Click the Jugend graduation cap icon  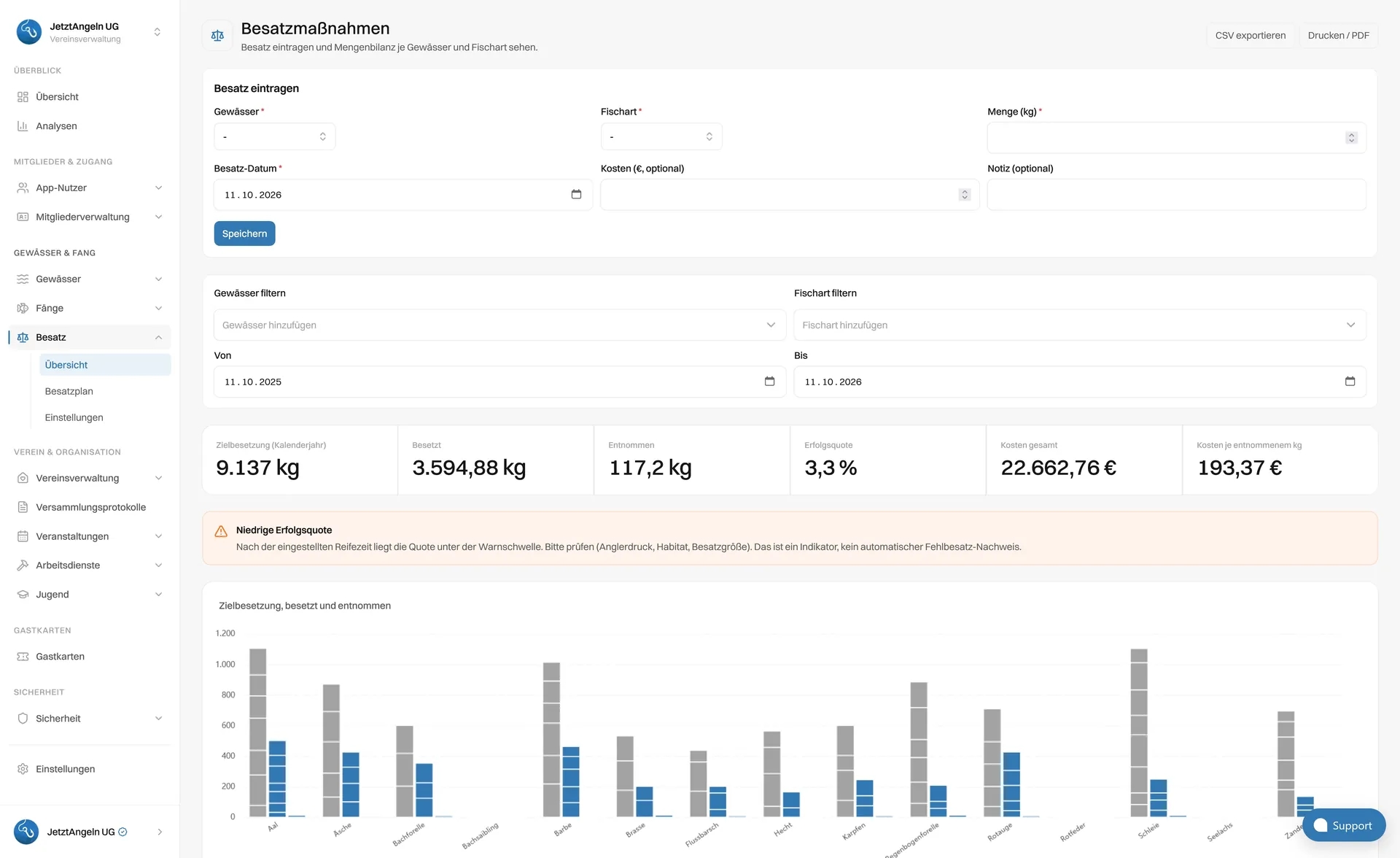[x=23, y=595]
